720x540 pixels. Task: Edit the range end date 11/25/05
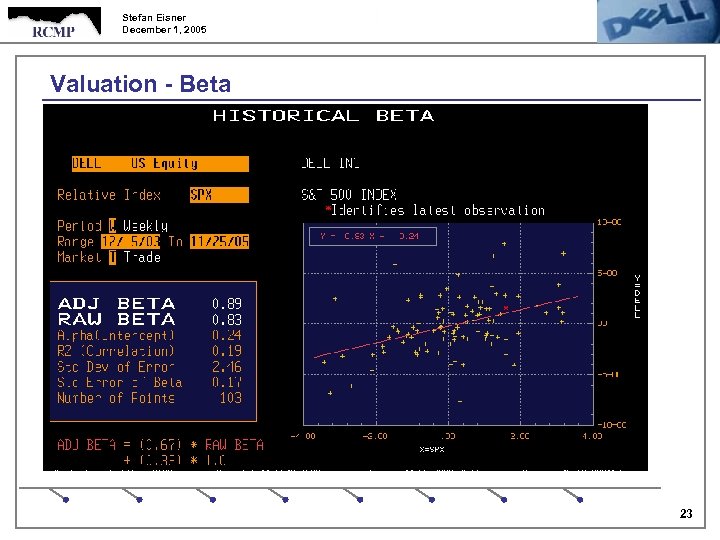(x=219, y=242)
